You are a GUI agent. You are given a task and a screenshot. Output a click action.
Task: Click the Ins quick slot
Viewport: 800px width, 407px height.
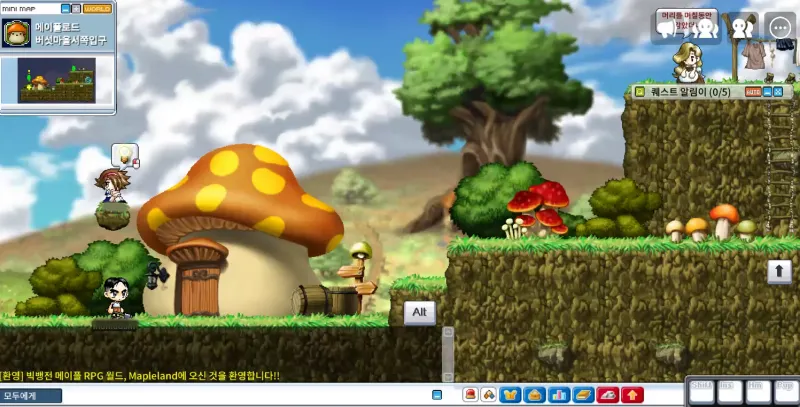point(730,392)
